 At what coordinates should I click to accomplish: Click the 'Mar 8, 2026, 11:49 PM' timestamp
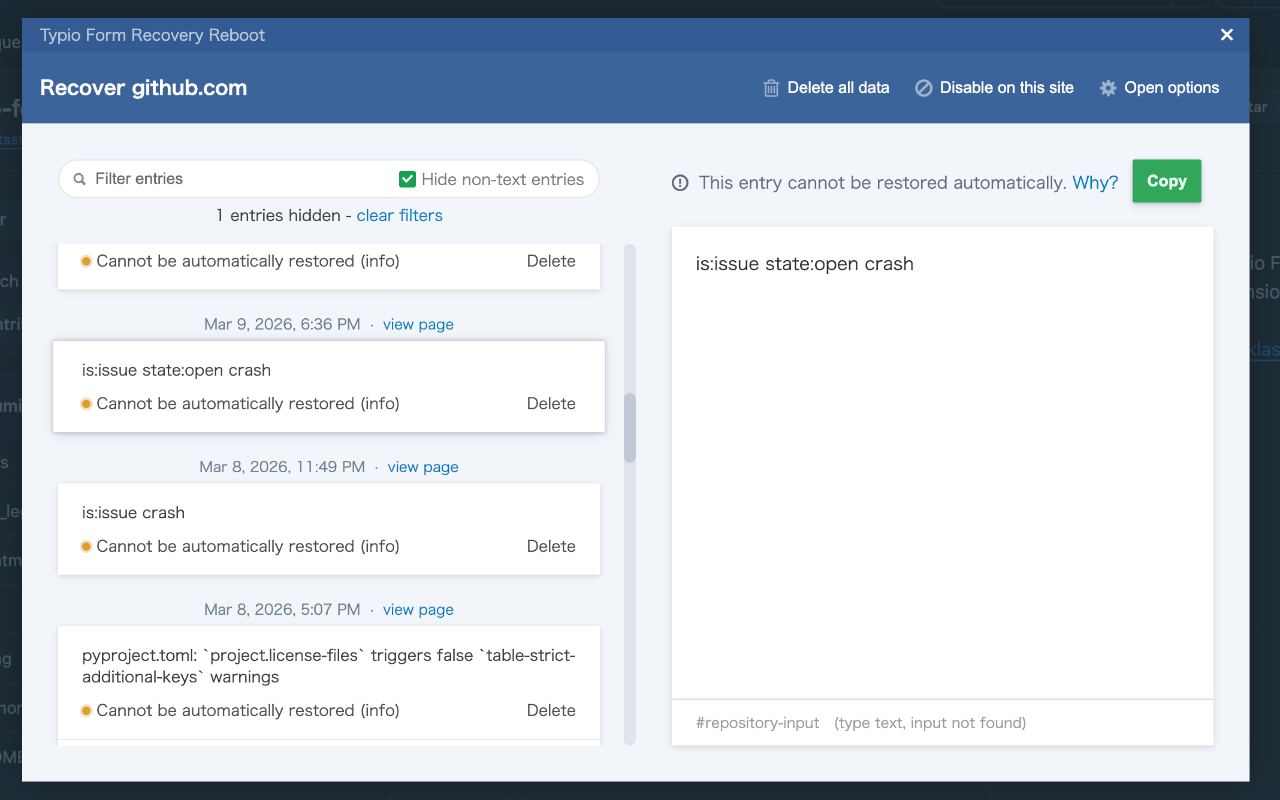[282, 467]
